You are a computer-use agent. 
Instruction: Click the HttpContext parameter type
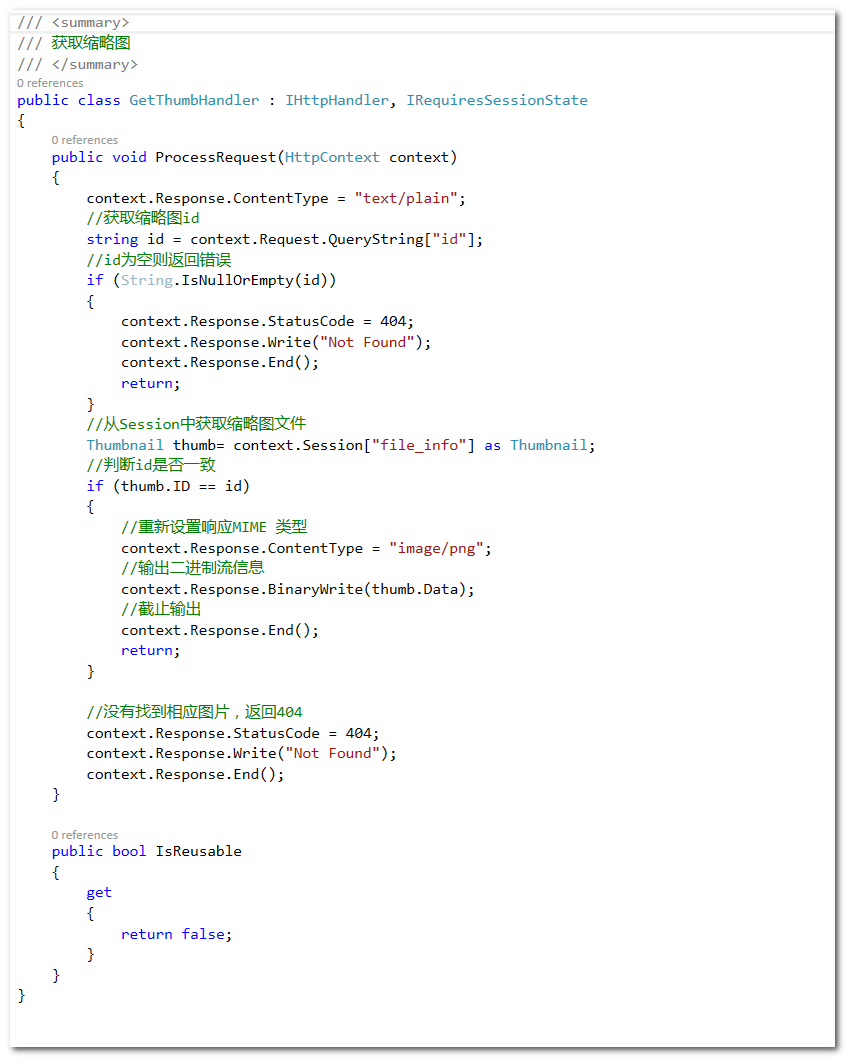[332, 157]
